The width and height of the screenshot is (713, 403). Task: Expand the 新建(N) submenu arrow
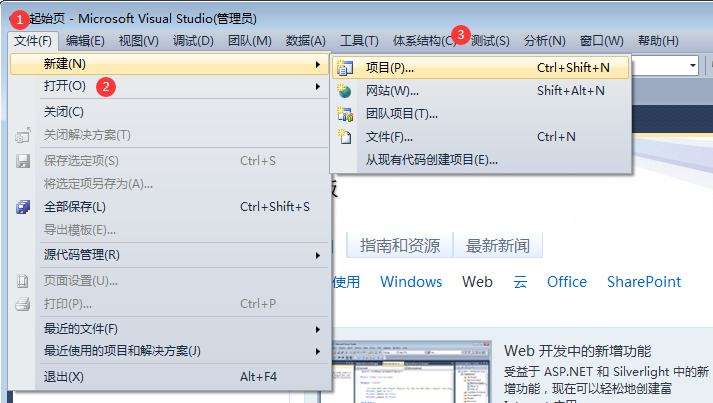pos(317,65)
